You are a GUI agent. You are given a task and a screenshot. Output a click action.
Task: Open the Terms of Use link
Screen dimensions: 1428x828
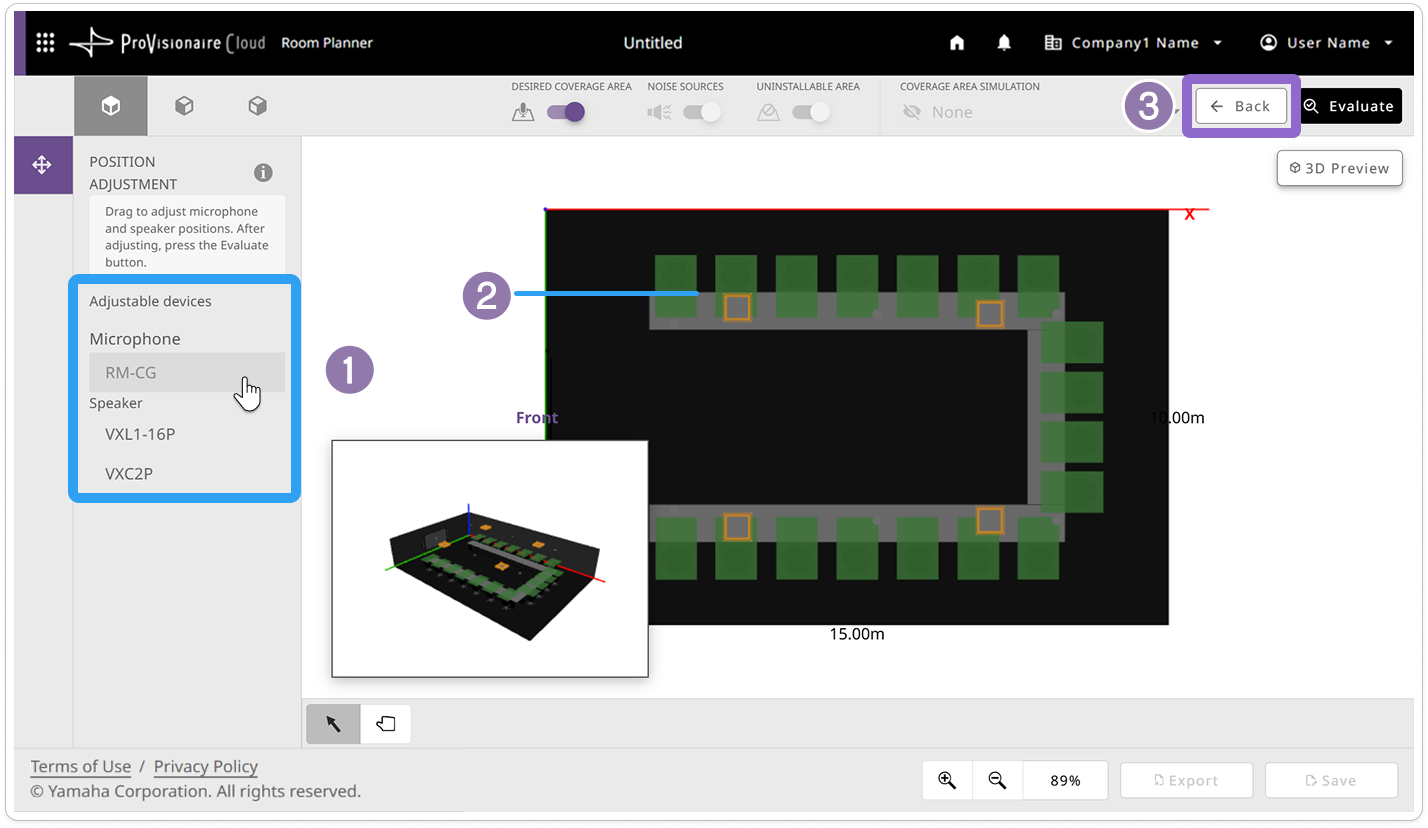(81, 767)
